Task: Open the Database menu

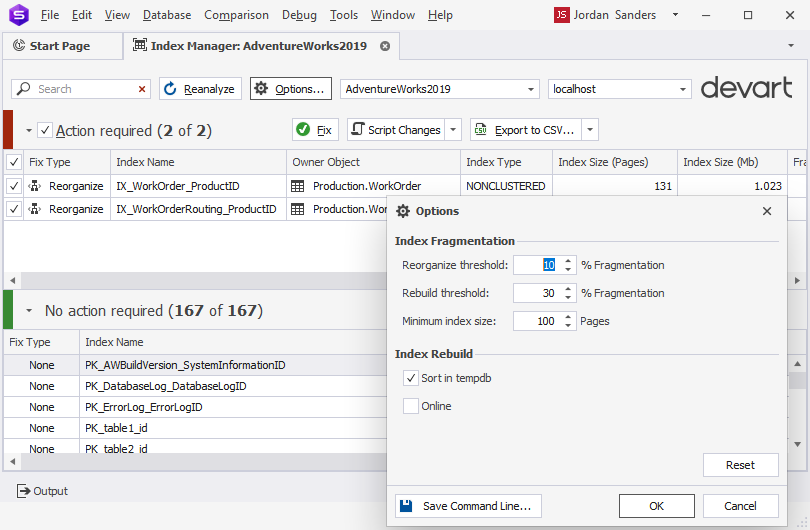Action: (x=167, y=15)
